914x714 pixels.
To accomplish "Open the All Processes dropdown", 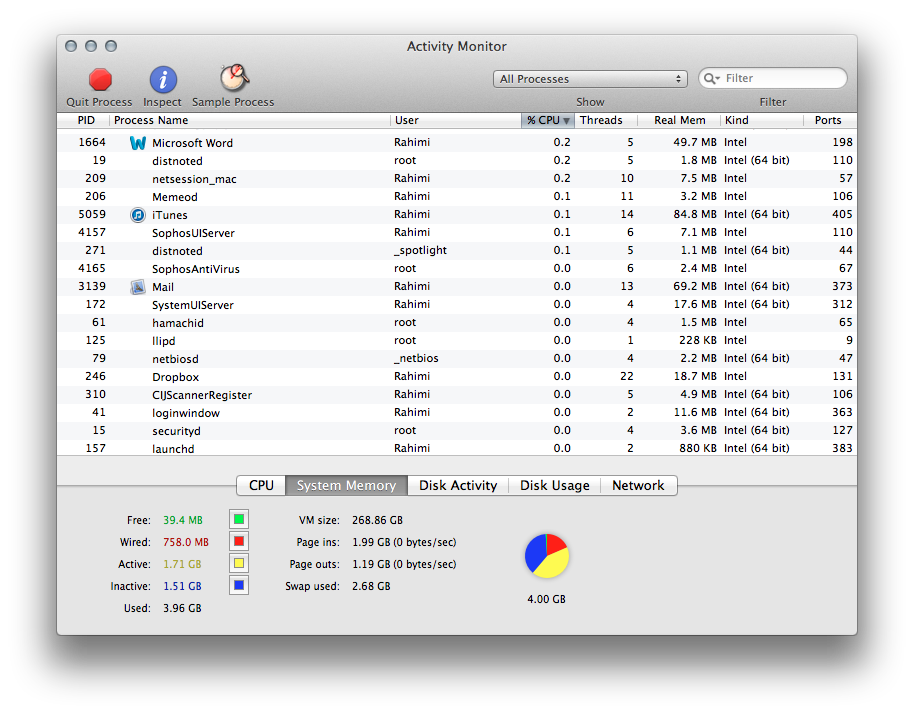I will click(590, 79).
